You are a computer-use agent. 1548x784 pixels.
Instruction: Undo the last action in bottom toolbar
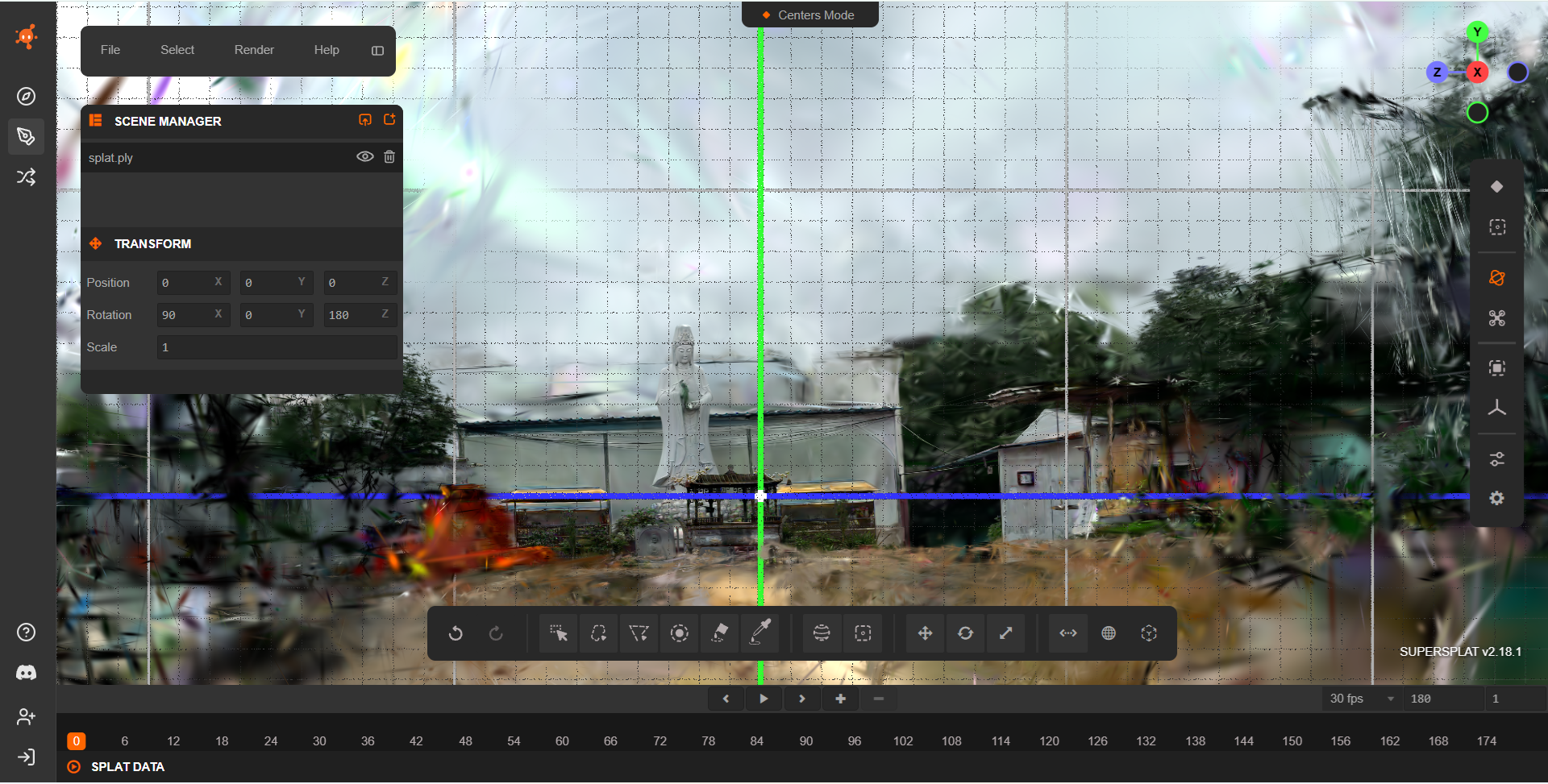456,633
